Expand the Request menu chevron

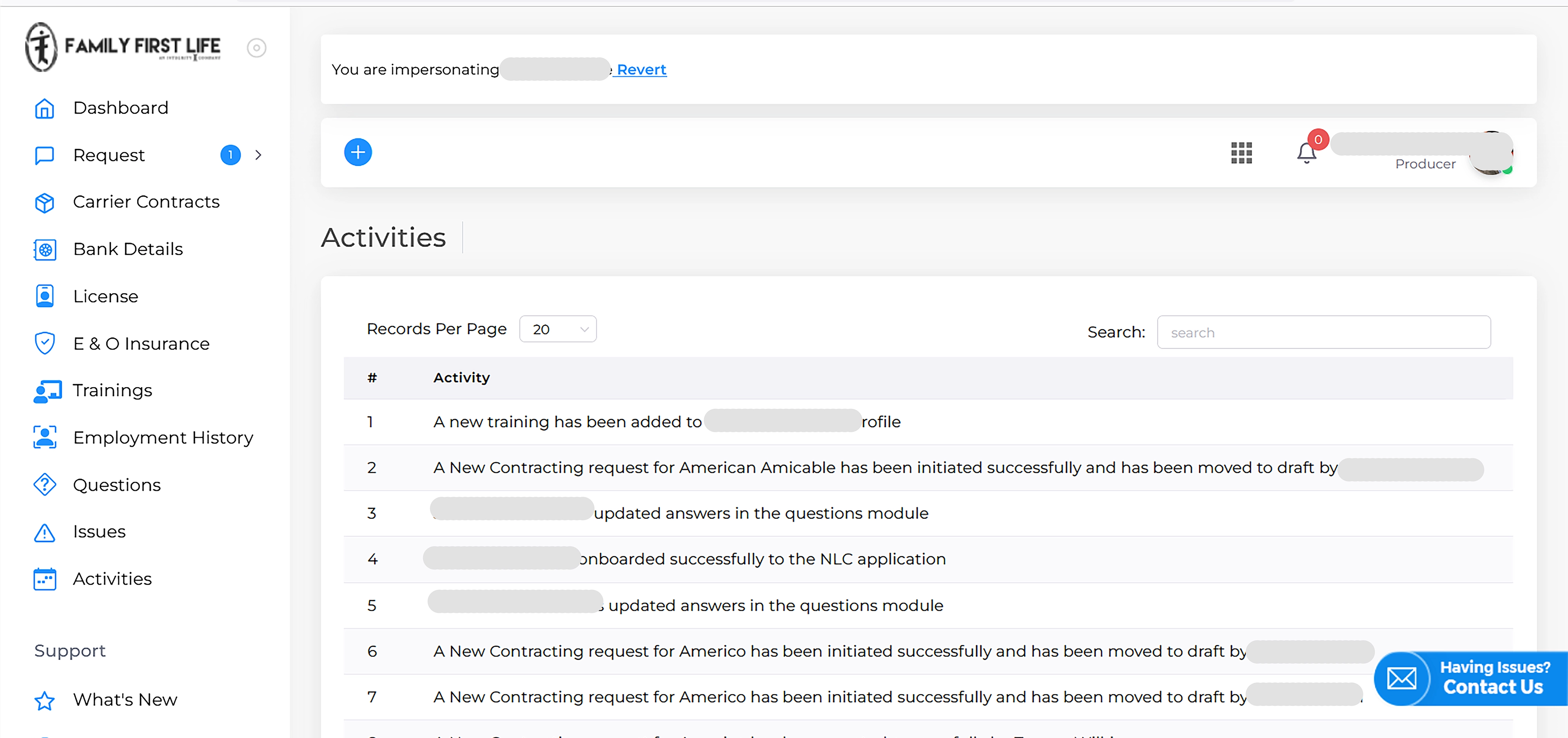[x=258, y=155]
